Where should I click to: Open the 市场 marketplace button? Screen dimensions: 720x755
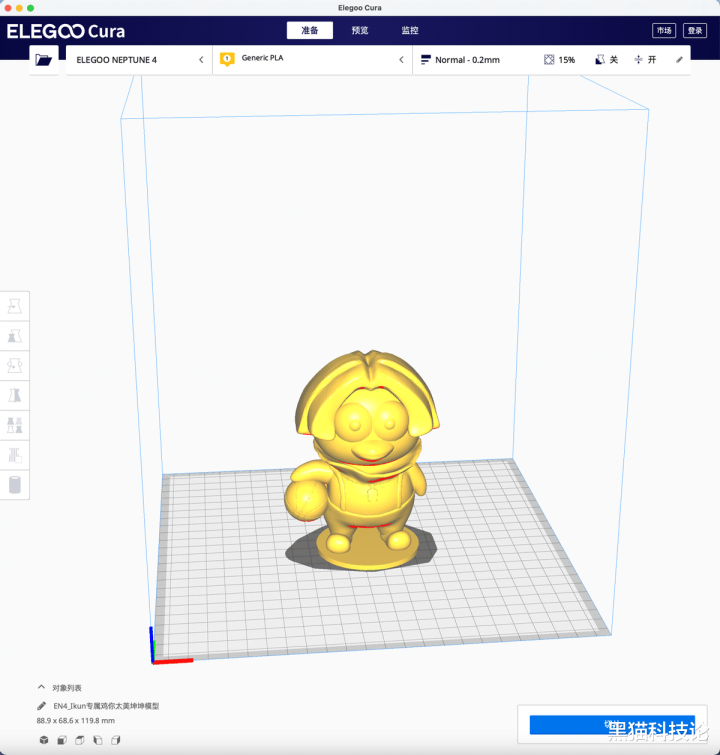664,30
